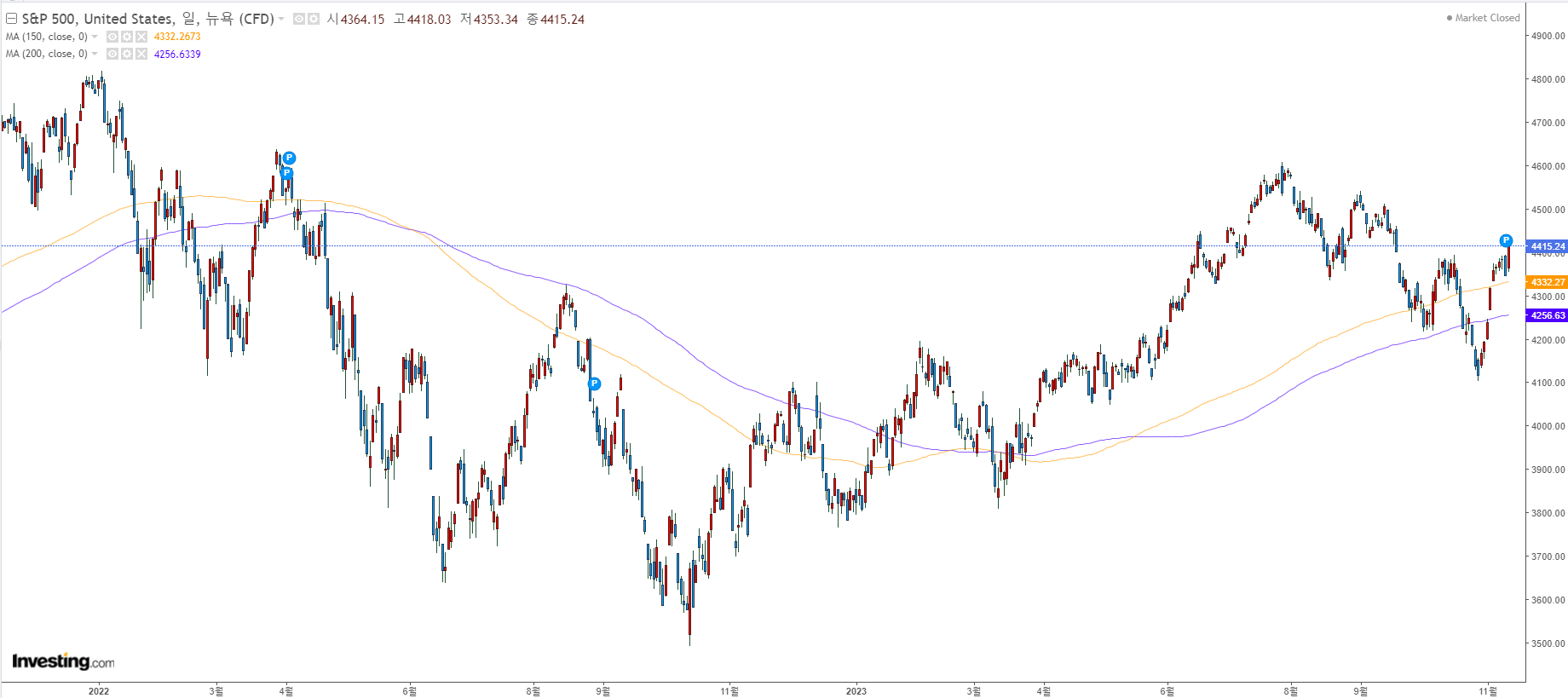This screenshot has width=1568, height=698.
Task: Collapse the indicator legend with the minus box
Action: pyautogui.click(x=12, y=18)
